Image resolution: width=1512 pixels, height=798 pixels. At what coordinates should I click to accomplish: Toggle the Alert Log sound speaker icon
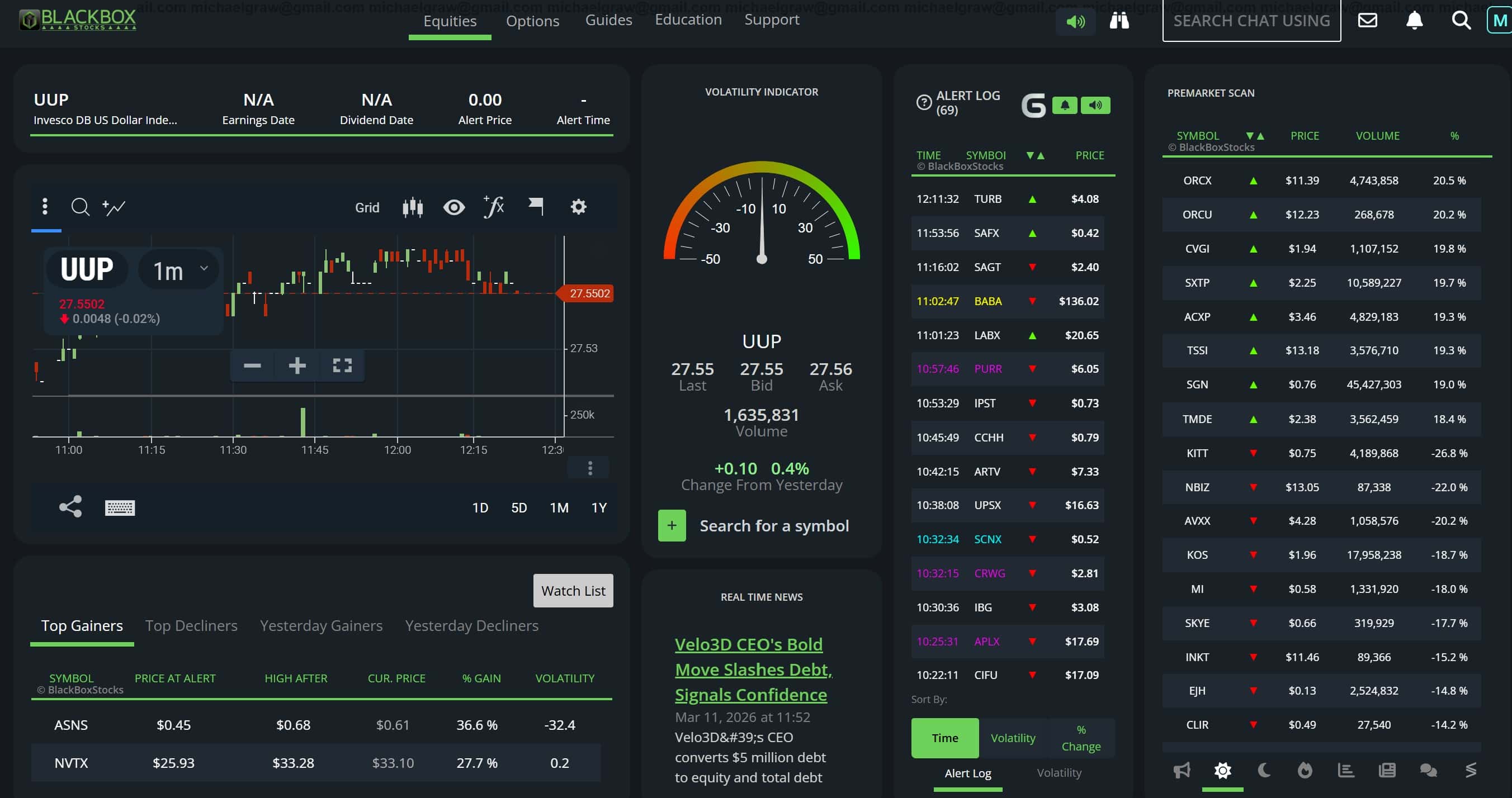tap(1095, 106)
